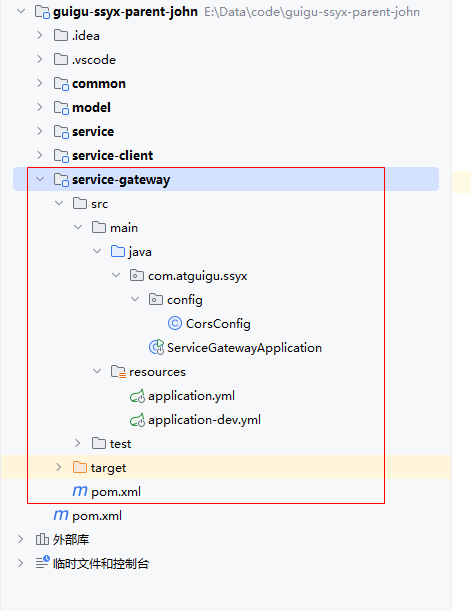Select the application.yml file name

click(191, 396)
